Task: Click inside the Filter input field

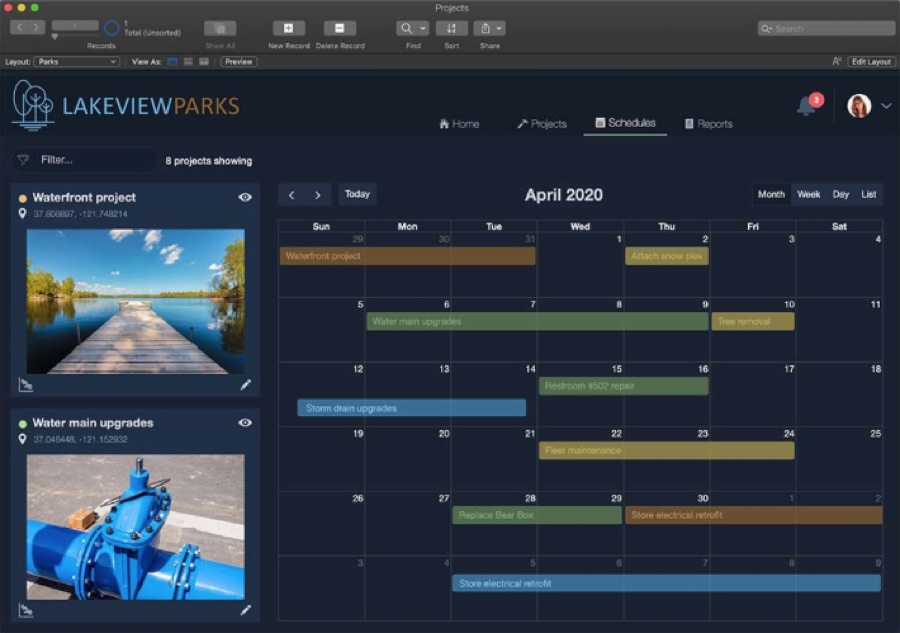Action: (85, 159)
